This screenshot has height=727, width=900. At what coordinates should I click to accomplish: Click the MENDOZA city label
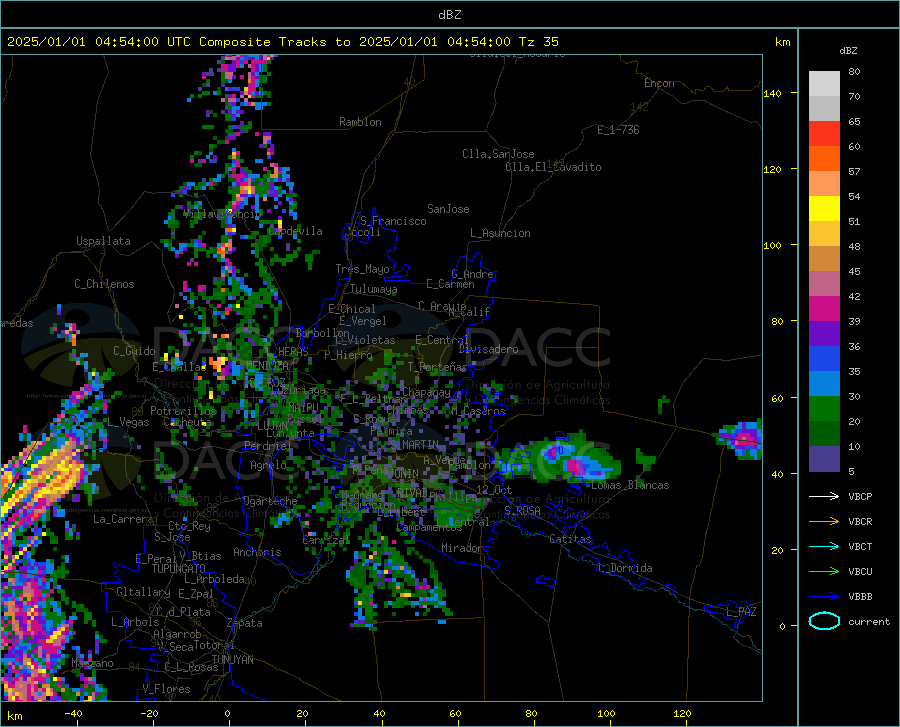coord(267,365)
